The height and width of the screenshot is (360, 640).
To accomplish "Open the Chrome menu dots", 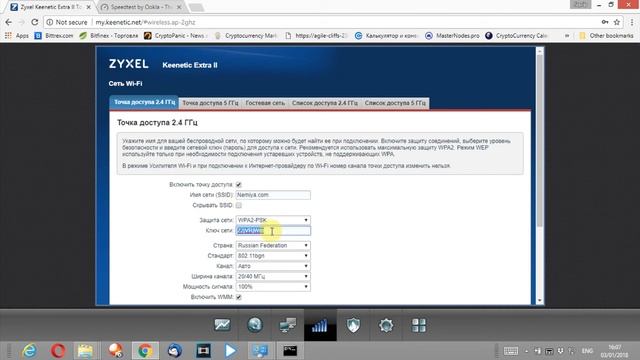I will coord(632,22).
